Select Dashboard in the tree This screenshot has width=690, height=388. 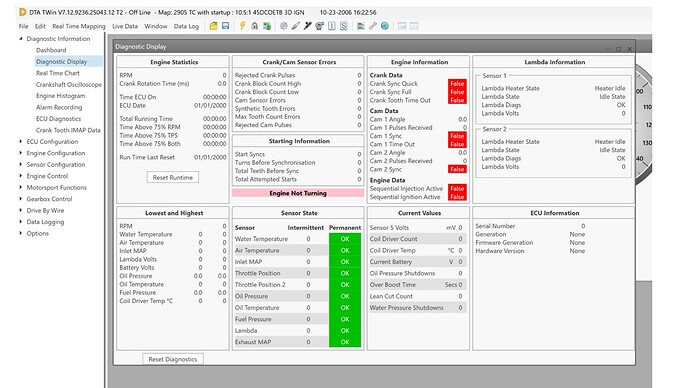click(51, 50)
